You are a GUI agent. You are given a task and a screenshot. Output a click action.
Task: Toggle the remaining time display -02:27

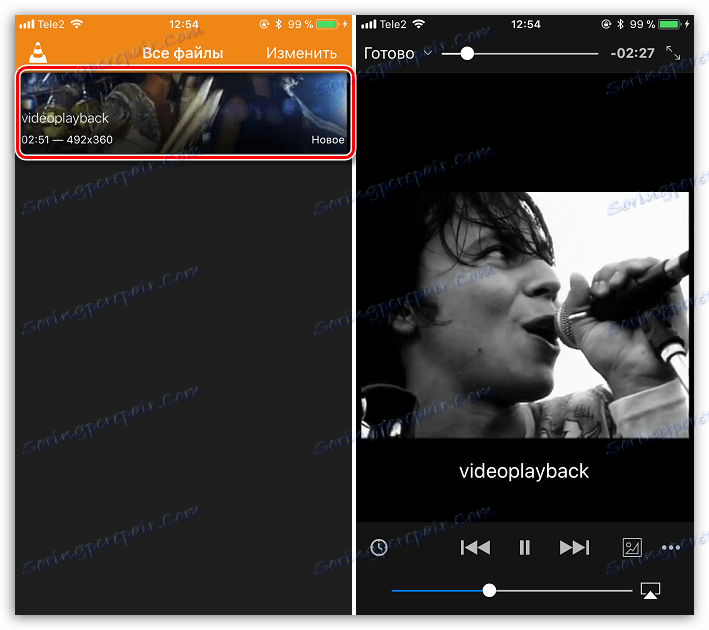(632, 53)
